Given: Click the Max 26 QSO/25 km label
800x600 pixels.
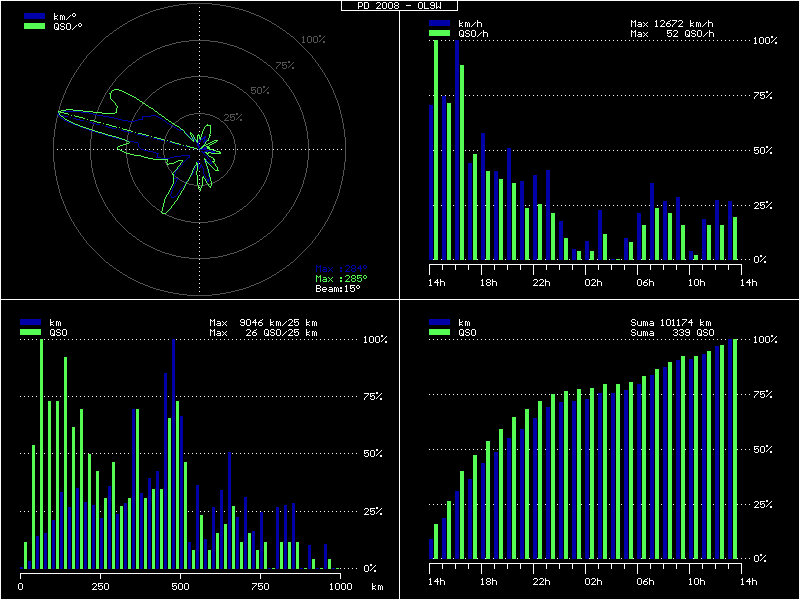Looking at the screenshot, I should pyautogui.click(x=263, y=332).
